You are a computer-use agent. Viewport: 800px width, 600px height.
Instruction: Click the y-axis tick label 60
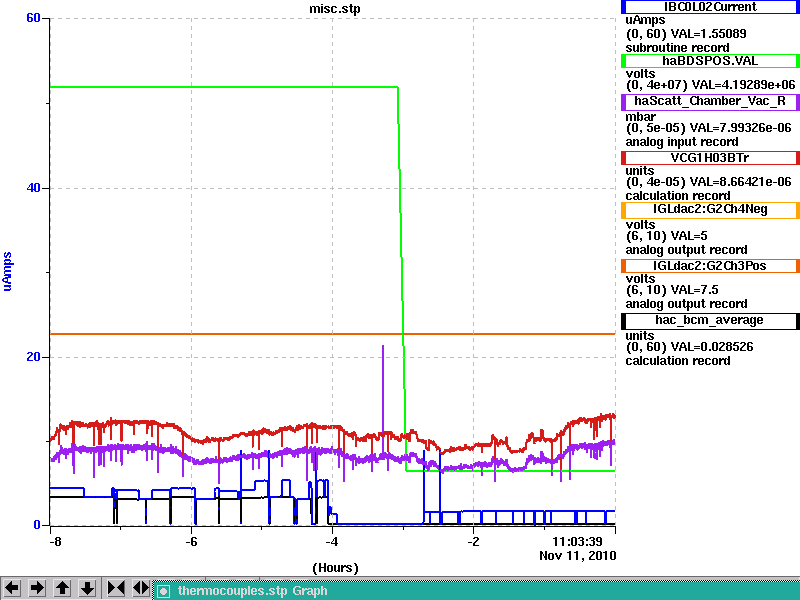coord(33,18)
